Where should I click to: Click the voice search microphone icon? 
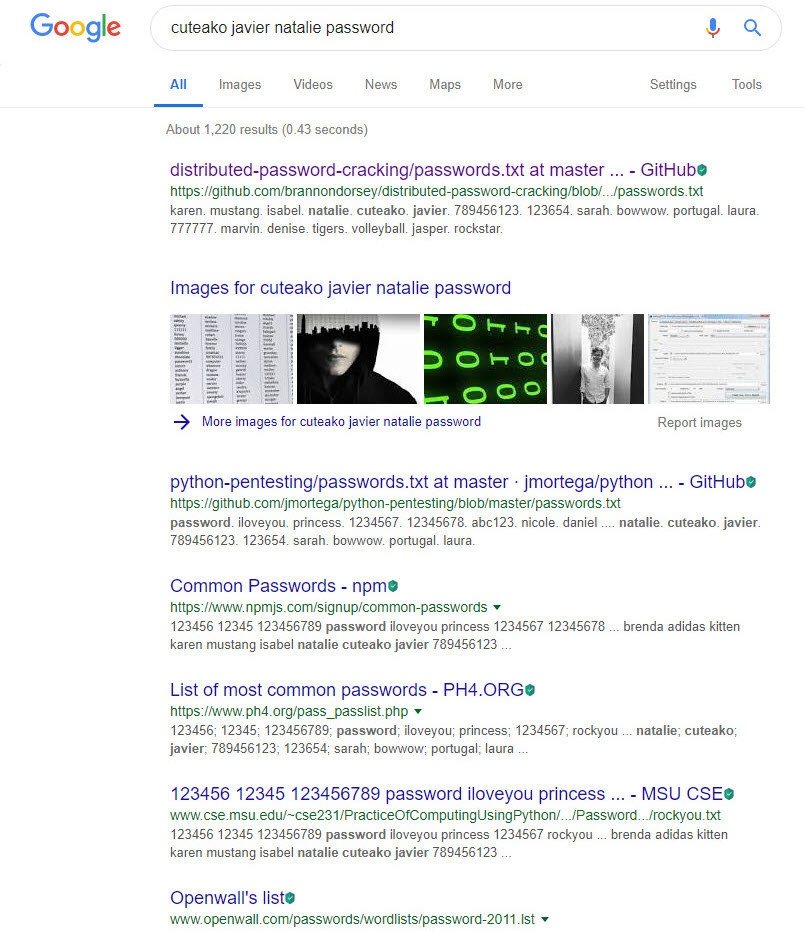pos(712,27)
